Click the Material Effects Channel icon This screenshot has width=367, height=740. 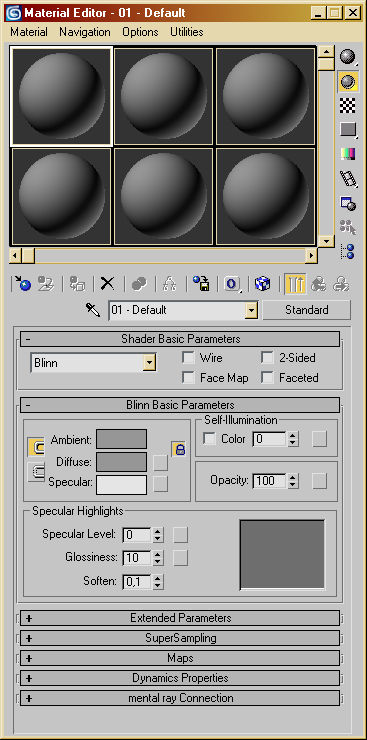coord(232,284)
